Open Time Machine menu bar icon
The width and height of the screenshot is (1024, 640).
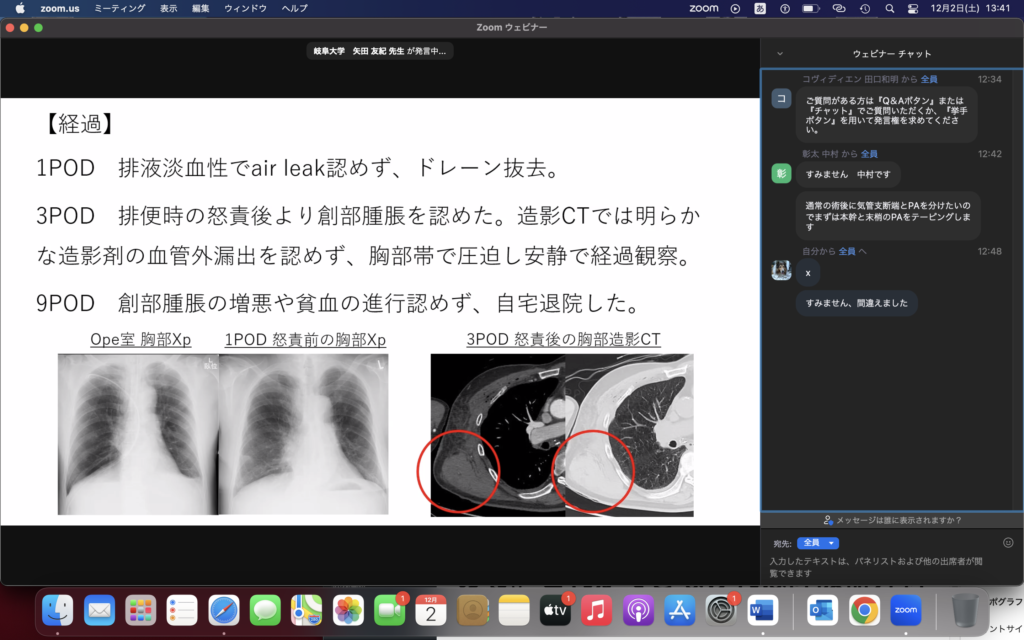click(x=862, y=8)
